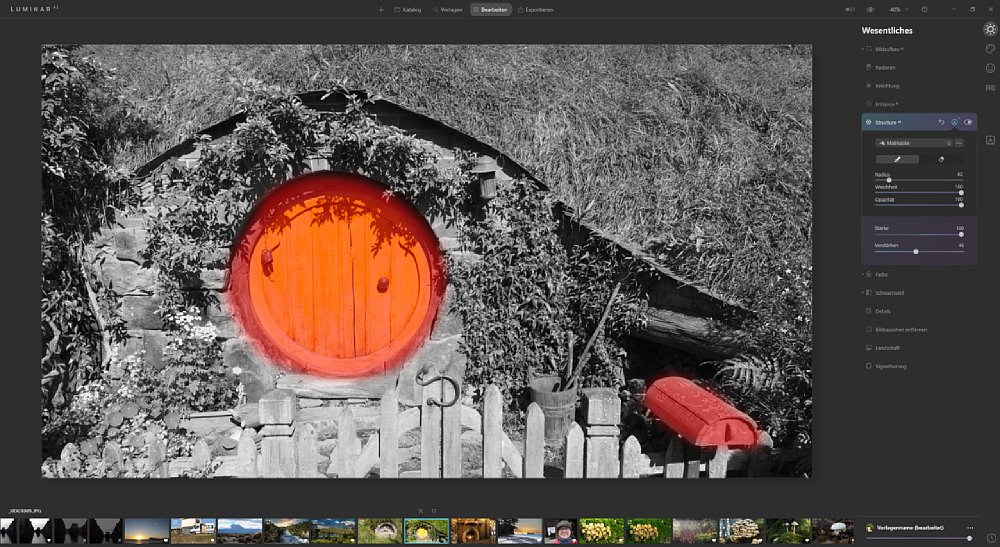Click the Radius value 42
The width and height of the screenshot is (1000, 547).
click(x=960, y=174)
